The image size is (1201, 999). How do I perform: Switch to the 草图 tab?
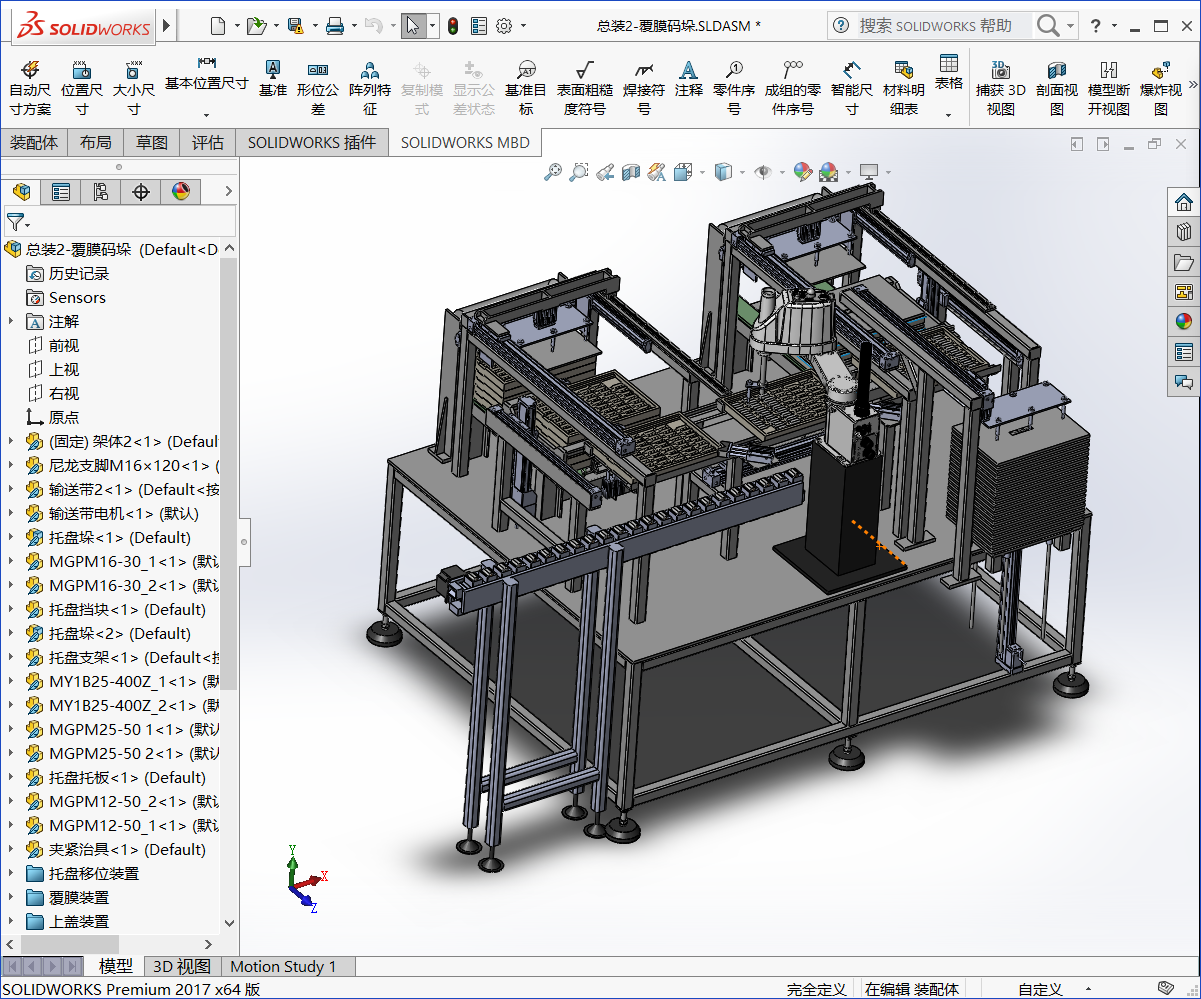(x=152, y=143)
